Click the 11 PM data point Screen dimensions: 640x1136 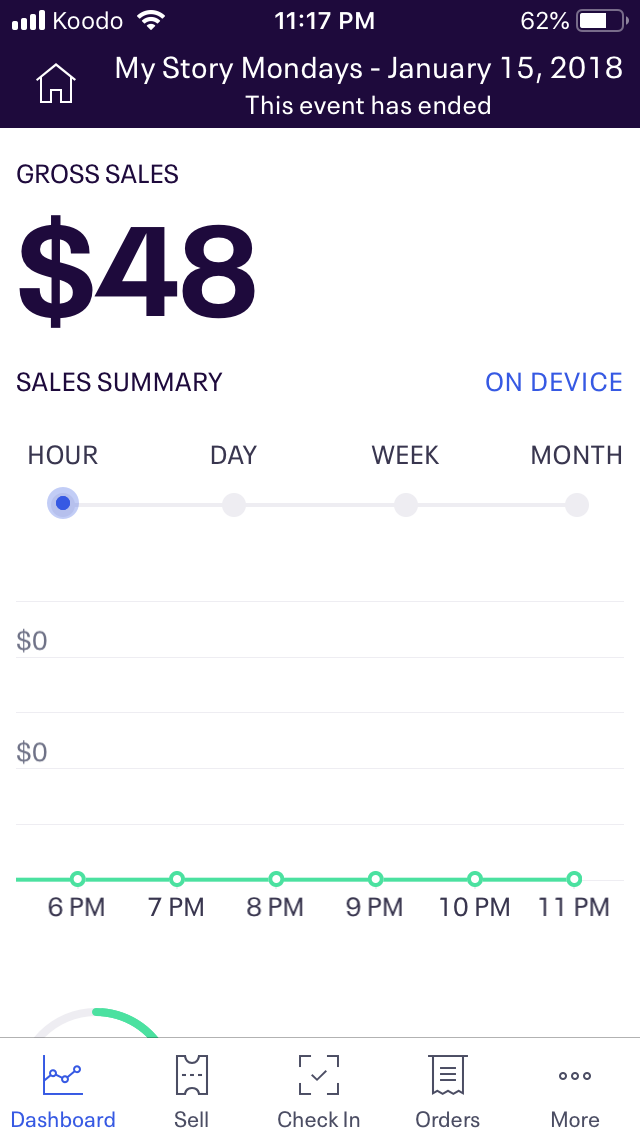(x=574, y=880)
